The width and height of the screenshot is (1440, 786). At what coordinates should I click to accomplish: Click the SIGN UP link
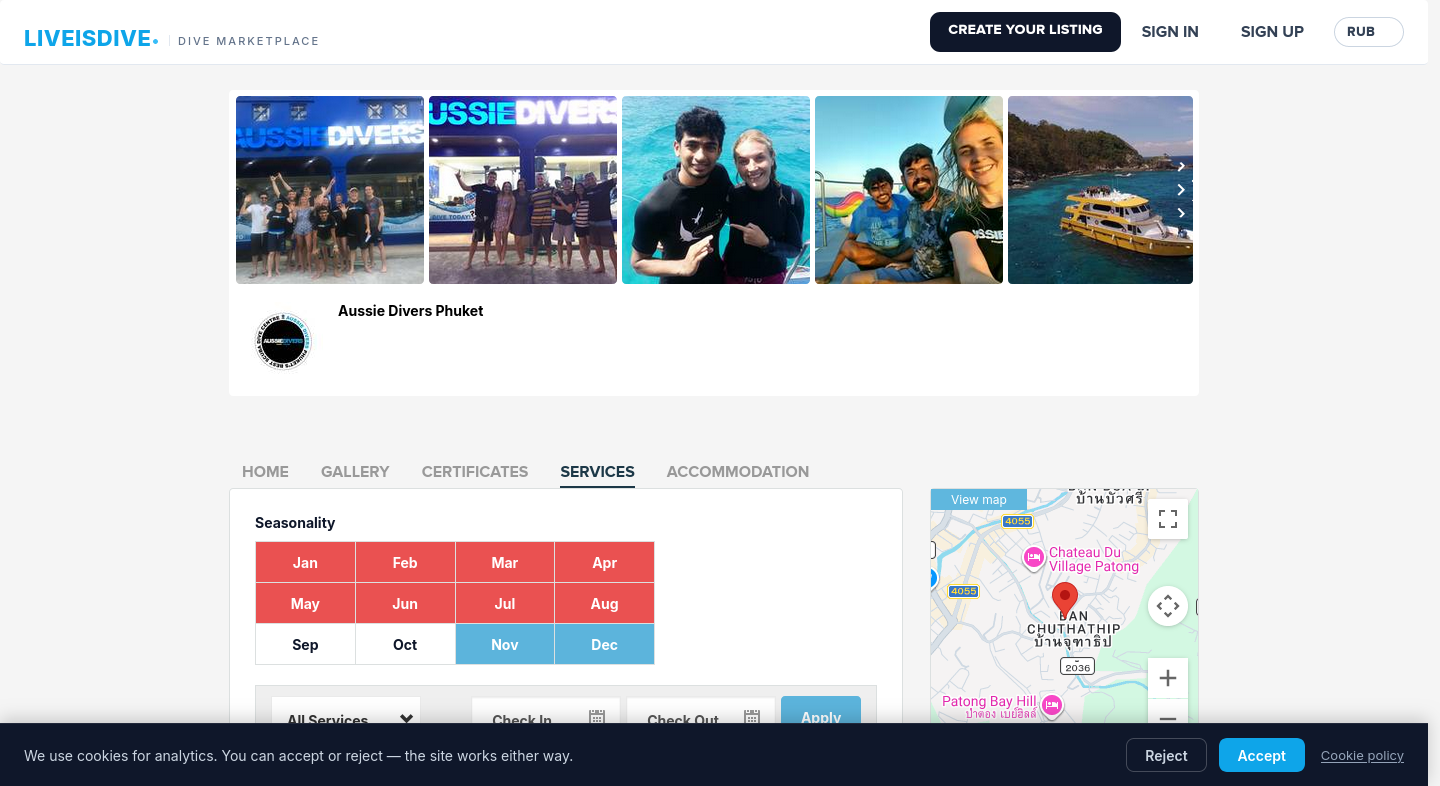point(1272,32)
